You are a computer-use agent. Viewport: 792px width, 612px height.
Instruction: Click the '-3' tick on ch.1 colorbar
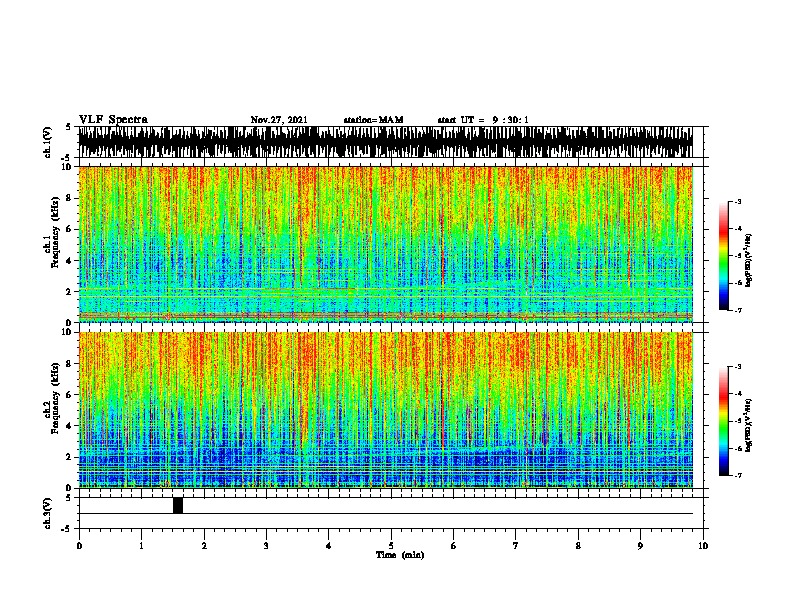(738, 201)
